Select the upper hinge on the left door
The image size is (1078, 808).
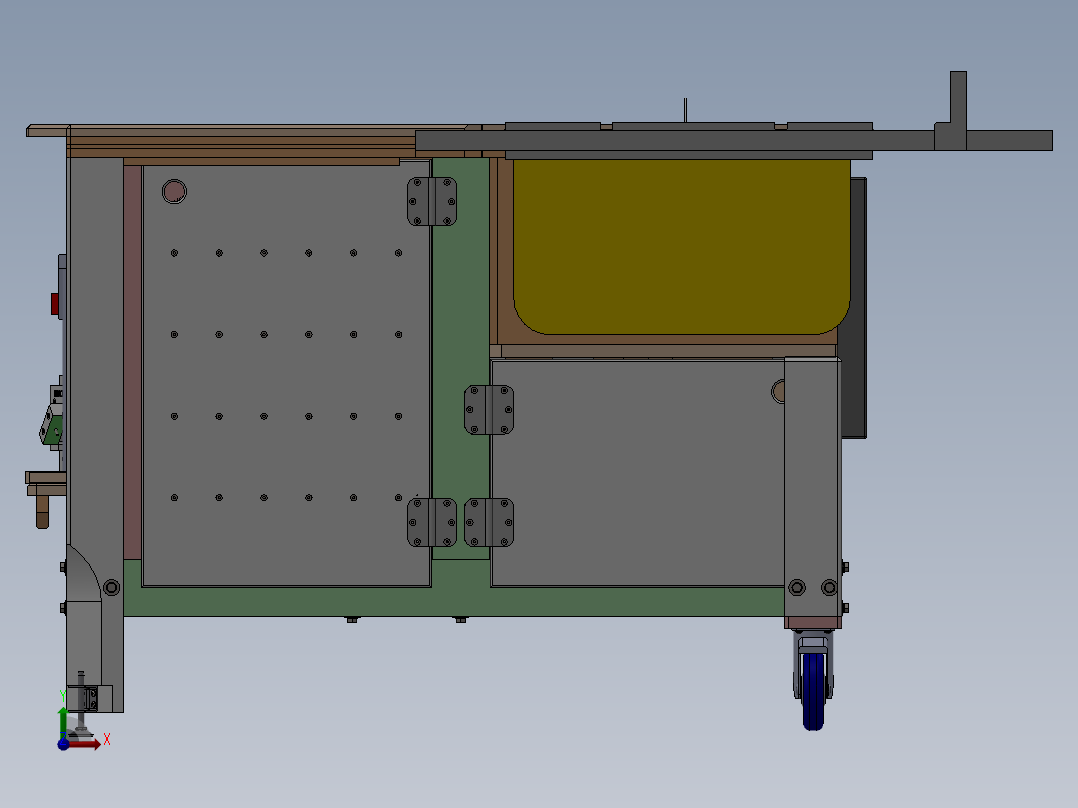point(432,201)
